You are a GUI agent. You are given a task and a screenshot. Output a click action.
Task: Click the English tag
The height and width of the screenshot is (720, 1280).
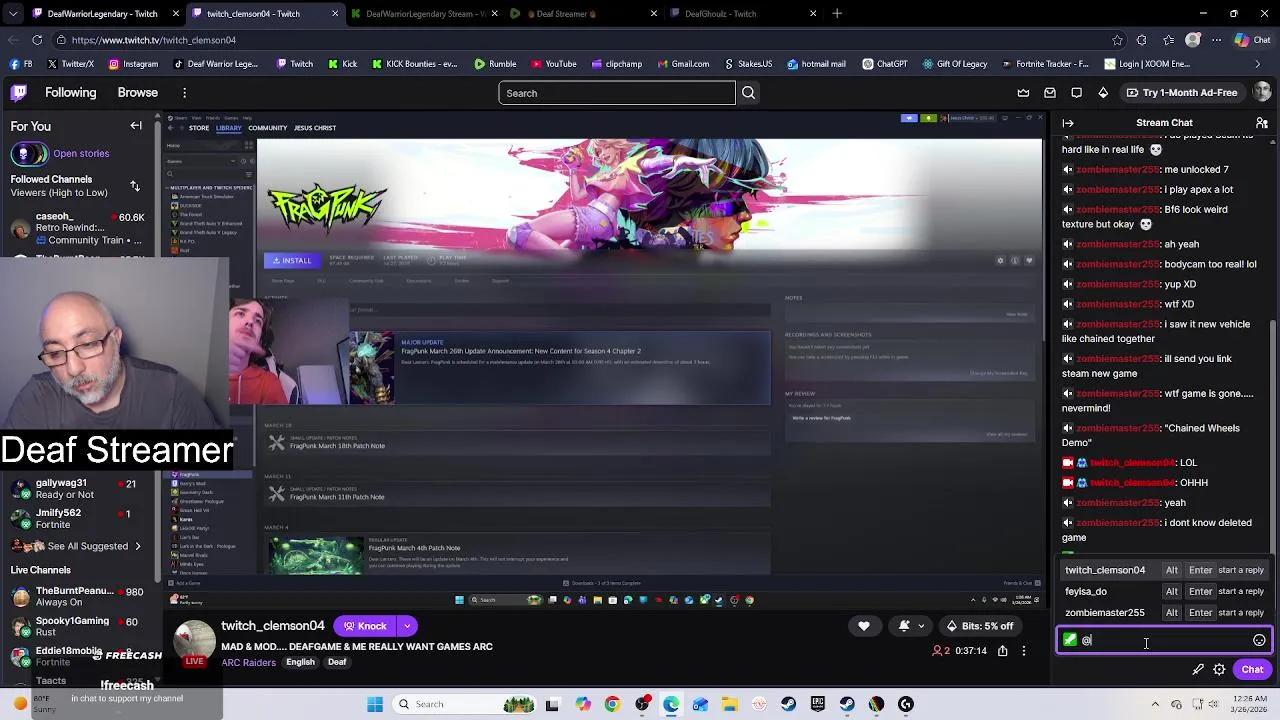(x=300, y=662)
